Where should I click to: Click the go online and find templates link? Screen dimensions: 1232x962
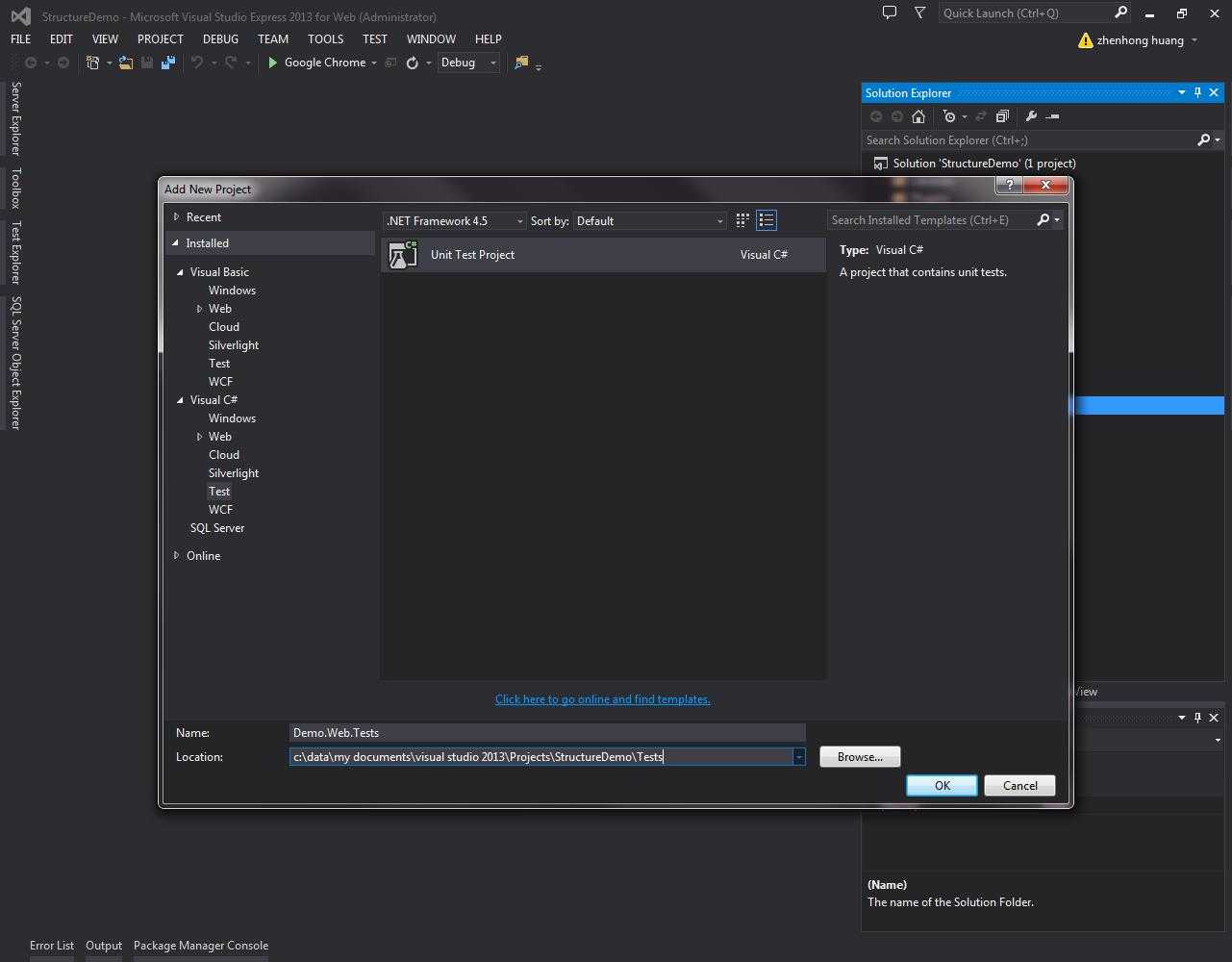point(603,699)
